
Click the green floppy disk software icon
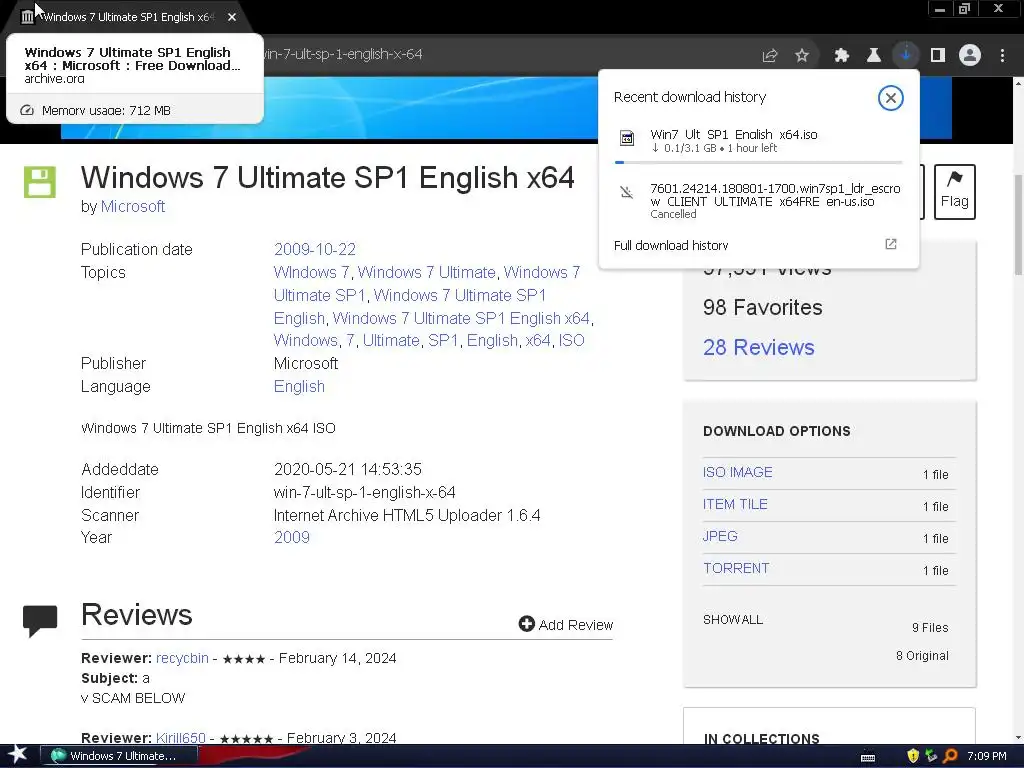coord(40,182)
